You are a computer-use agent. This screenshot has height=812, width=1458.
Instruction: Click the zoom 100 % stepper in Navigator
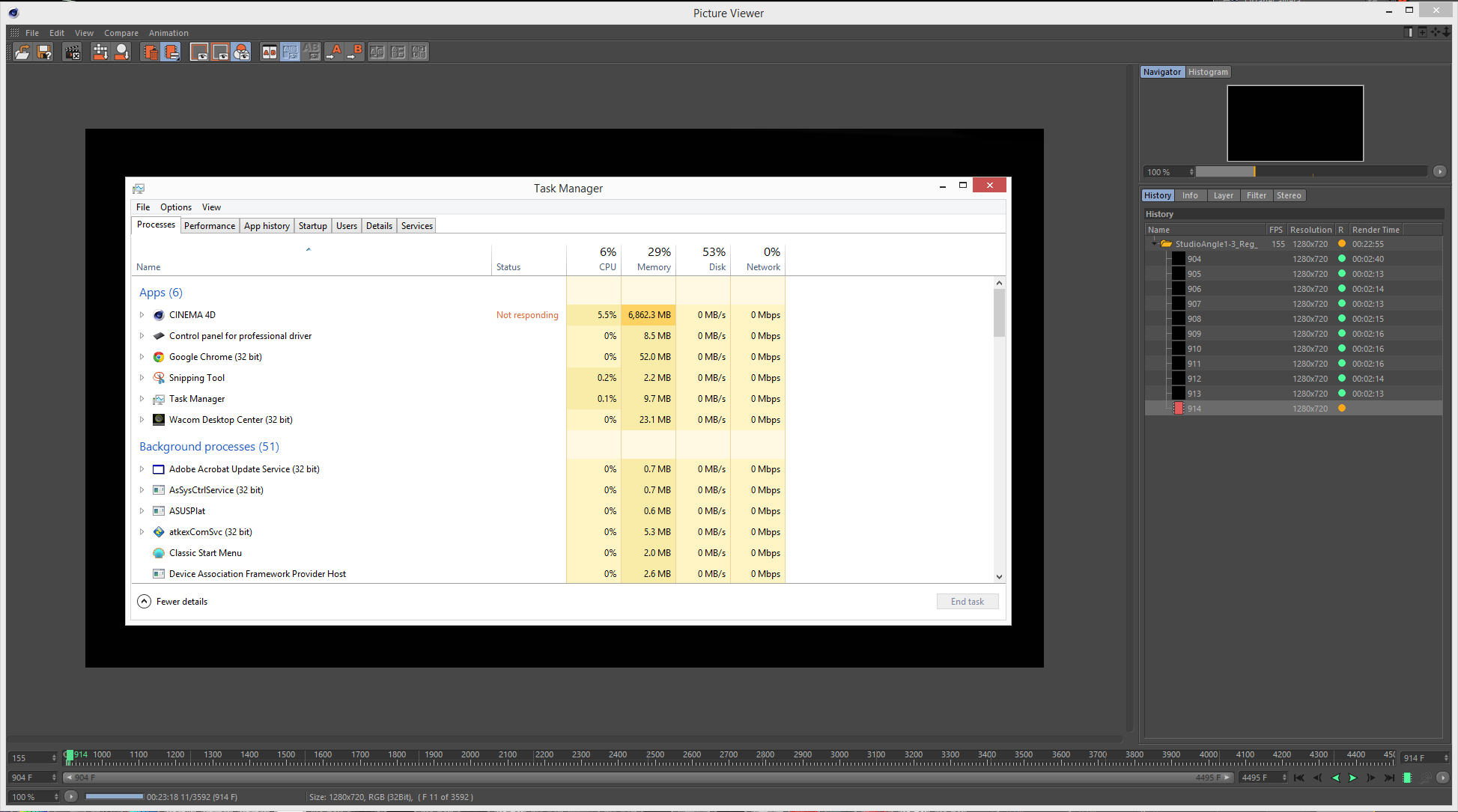coord(1191,172)
